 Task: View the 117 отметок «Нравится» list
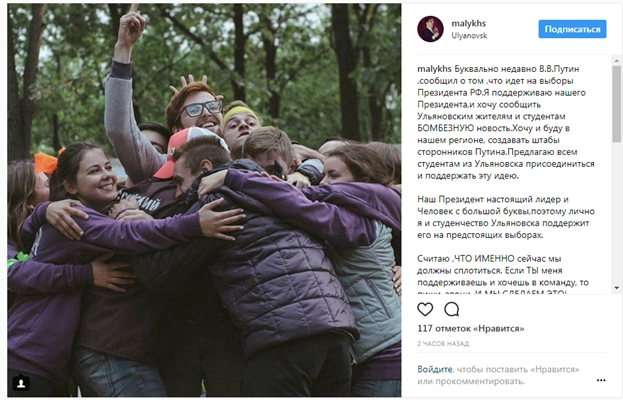470,329
